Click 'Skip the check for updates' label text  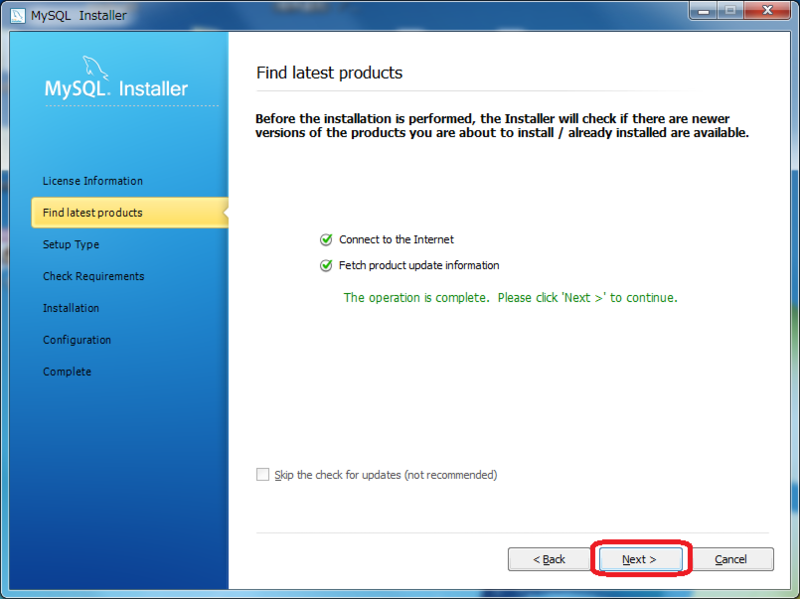pos(386,475)
